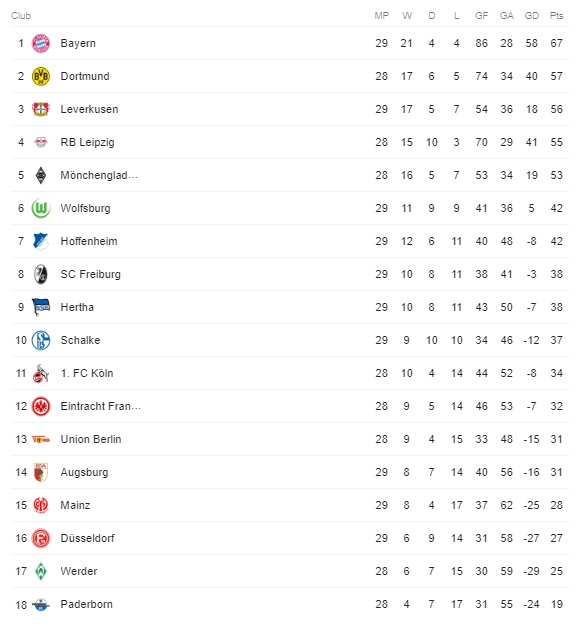Click the Düsseldorf red circular crest
The height and width of the screenshot is (632, 576).
pos(41,538)
